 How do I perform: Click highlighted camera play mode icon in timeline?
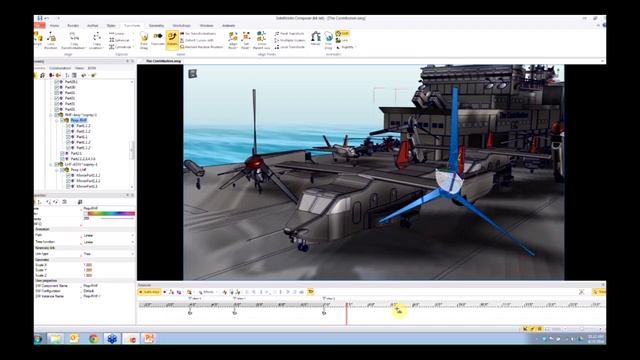click(311, 291)
